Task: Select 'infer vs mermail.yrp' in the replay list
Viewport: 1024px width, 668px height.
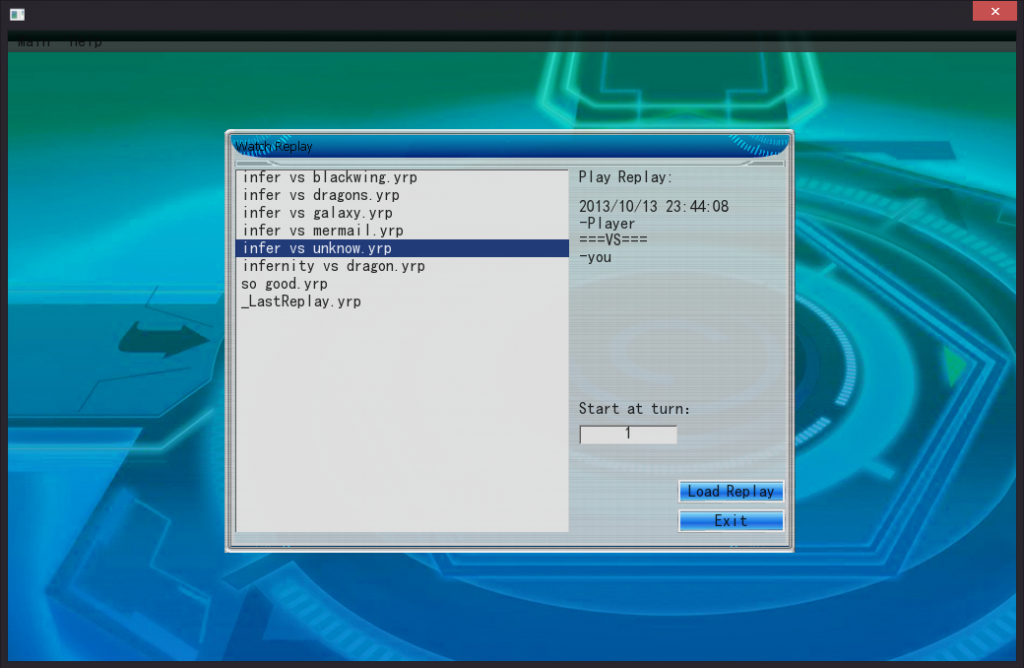Action: click(323, 231)
